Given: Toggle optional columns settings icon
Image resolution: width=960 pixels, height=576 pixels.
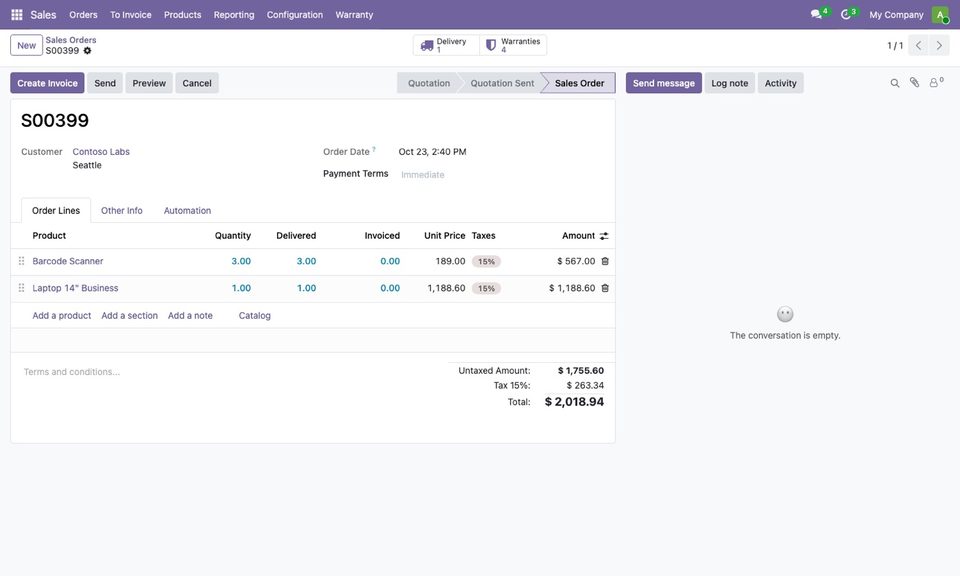Looking at the screenshot, I should pyautogui.click(x=604, y=236).
